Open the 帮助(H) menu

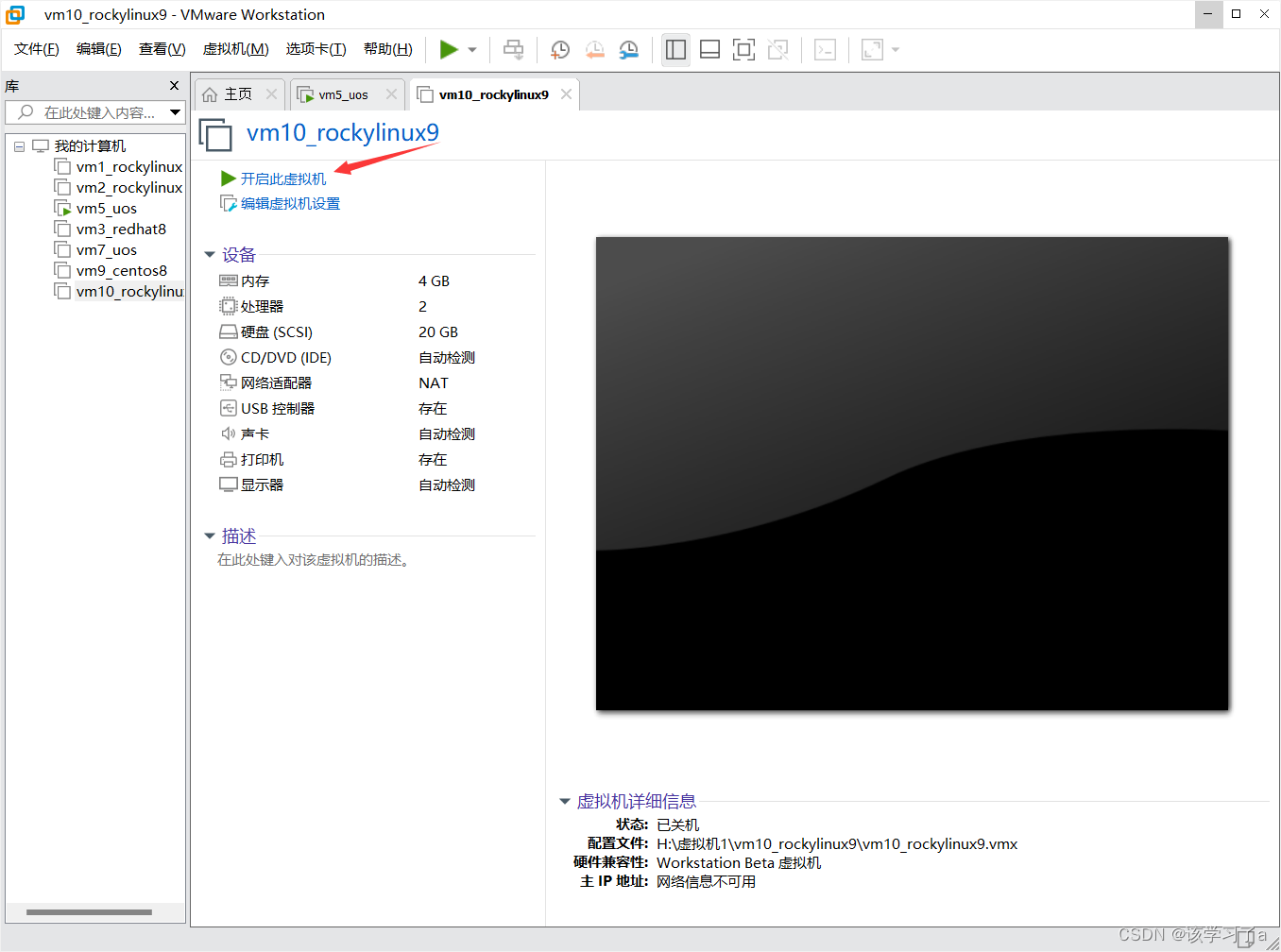tap(388, 49)
